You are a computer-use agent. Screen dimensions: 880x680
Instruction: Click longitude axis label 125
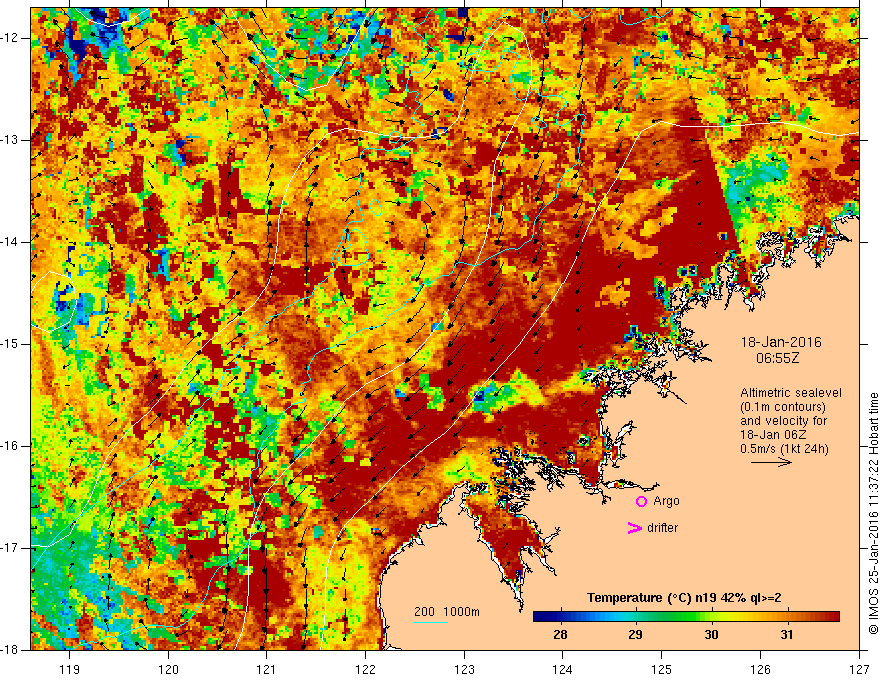662,669
